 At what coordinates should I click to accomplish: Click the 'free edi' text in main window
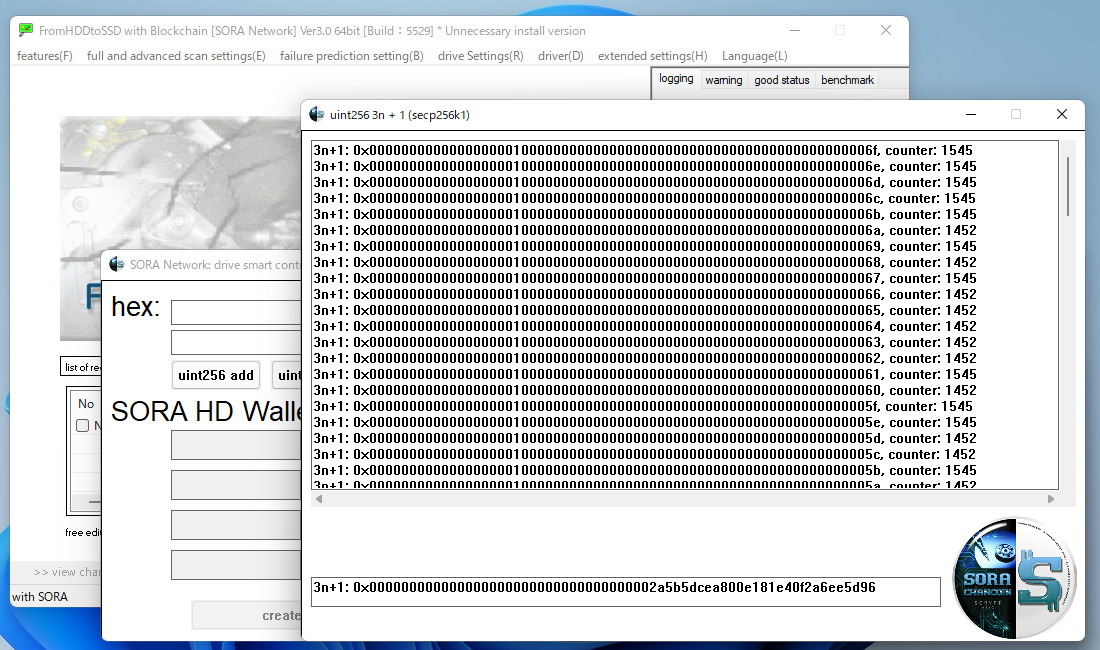click(x=83, y=532)
